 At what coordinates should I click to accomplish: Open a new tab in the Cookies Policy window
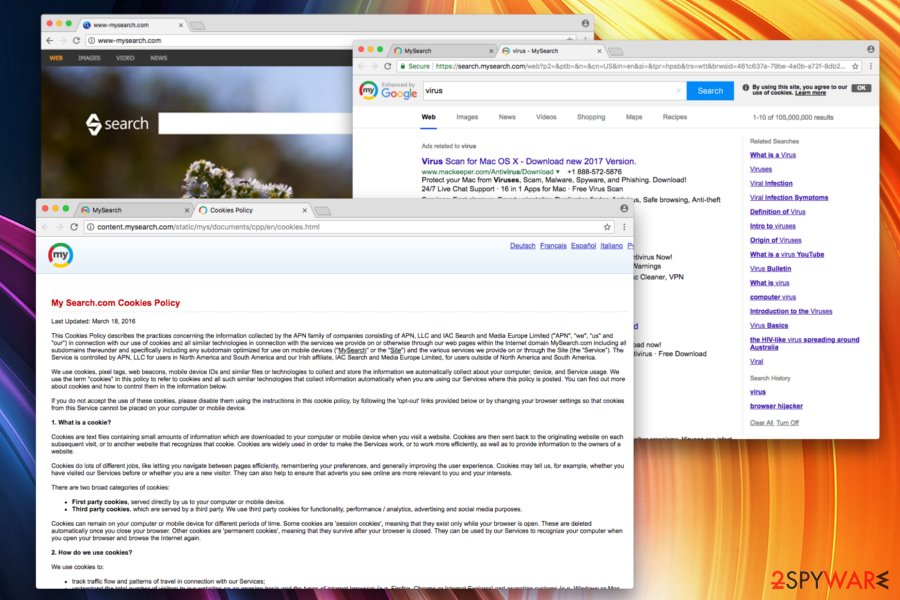pyautogui.click(x=323, y=211)
